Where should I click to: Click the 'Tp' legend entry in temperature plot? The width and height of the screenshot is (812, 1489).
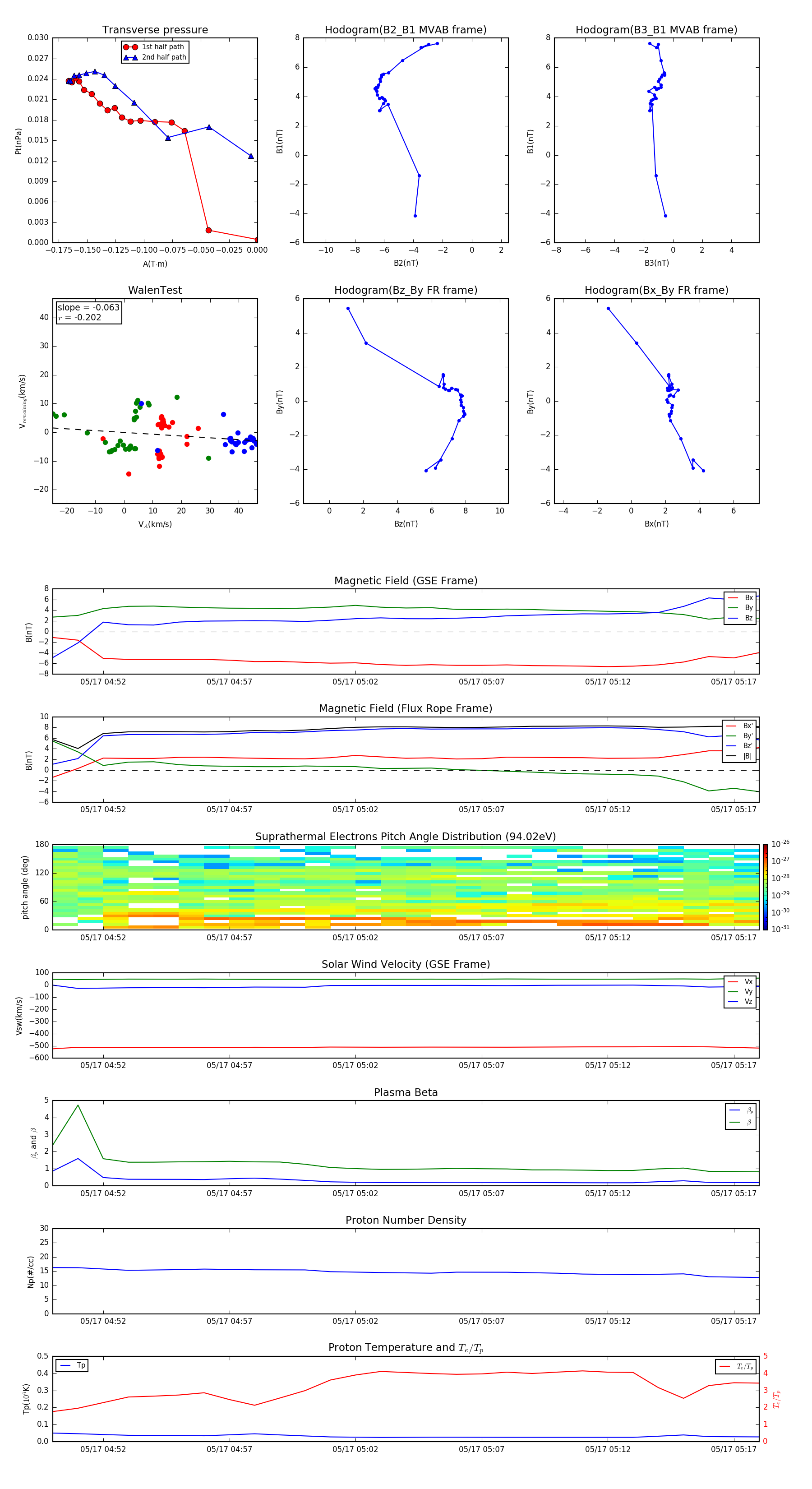point(72,1365)
